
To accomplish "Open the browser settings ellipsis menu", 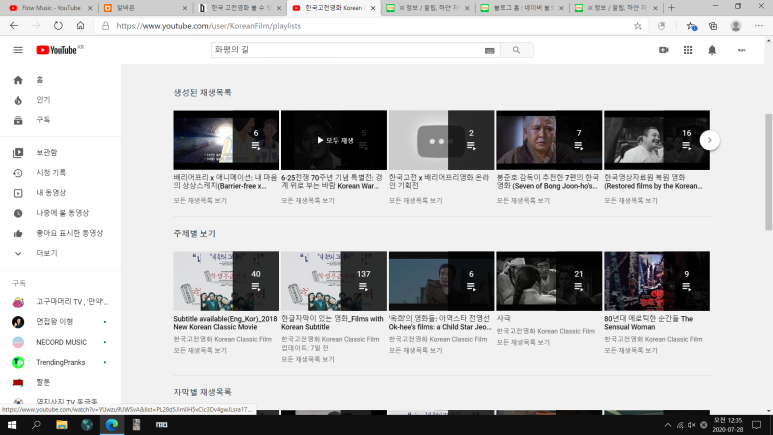I will click(759, 26).
